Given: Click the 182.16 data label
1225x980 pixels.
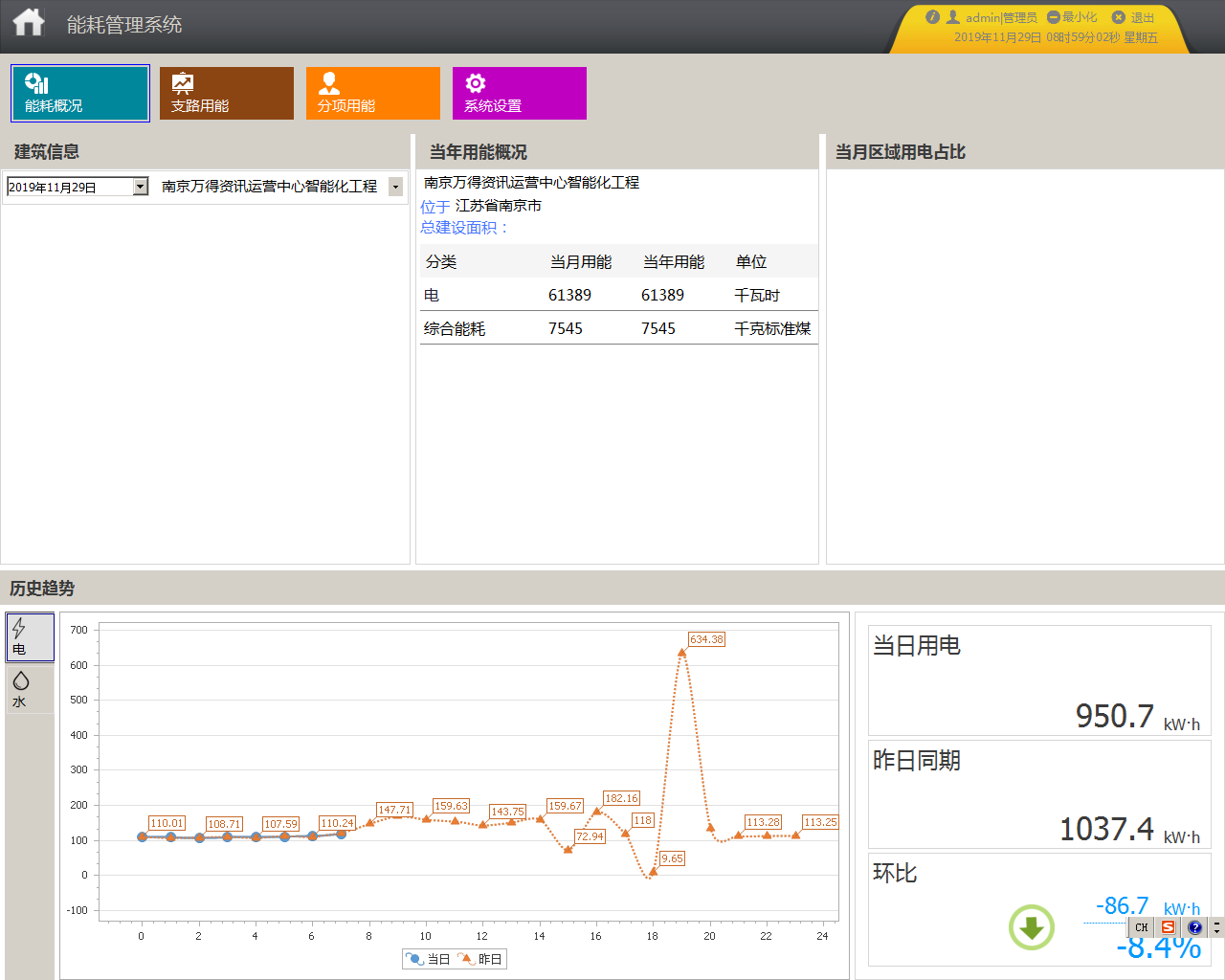Looking at the screenshot, I should (x=621, y=798).
